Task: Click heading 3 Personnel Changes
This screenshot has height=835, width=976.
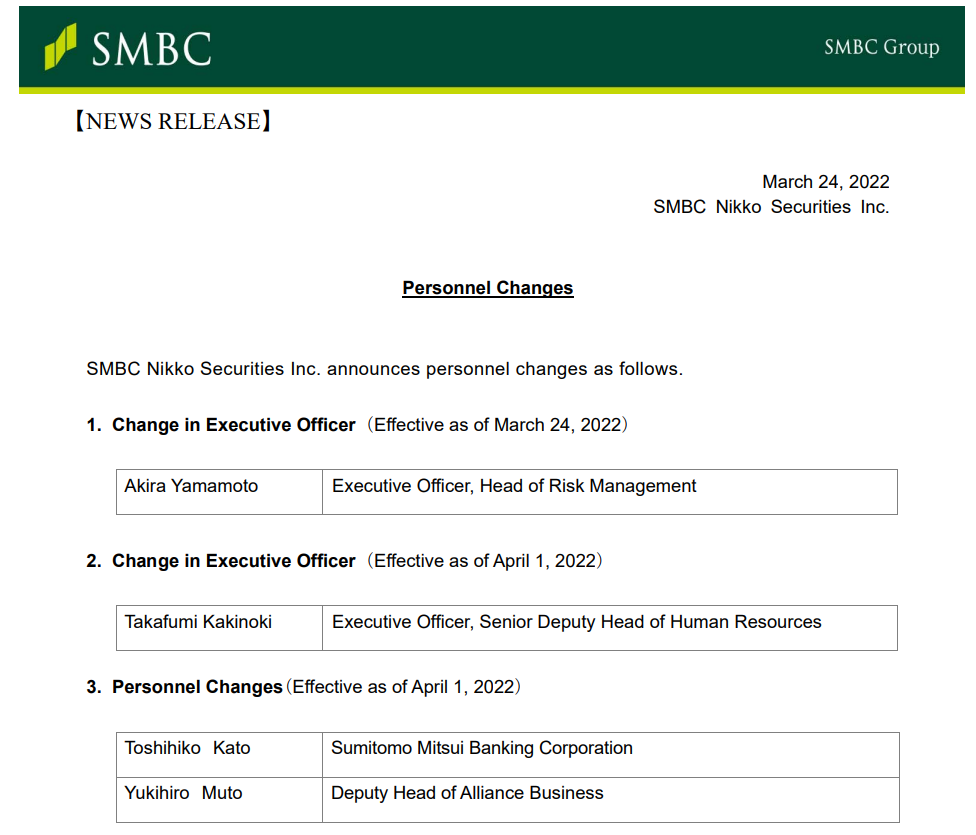Action: tap(184, 687)
